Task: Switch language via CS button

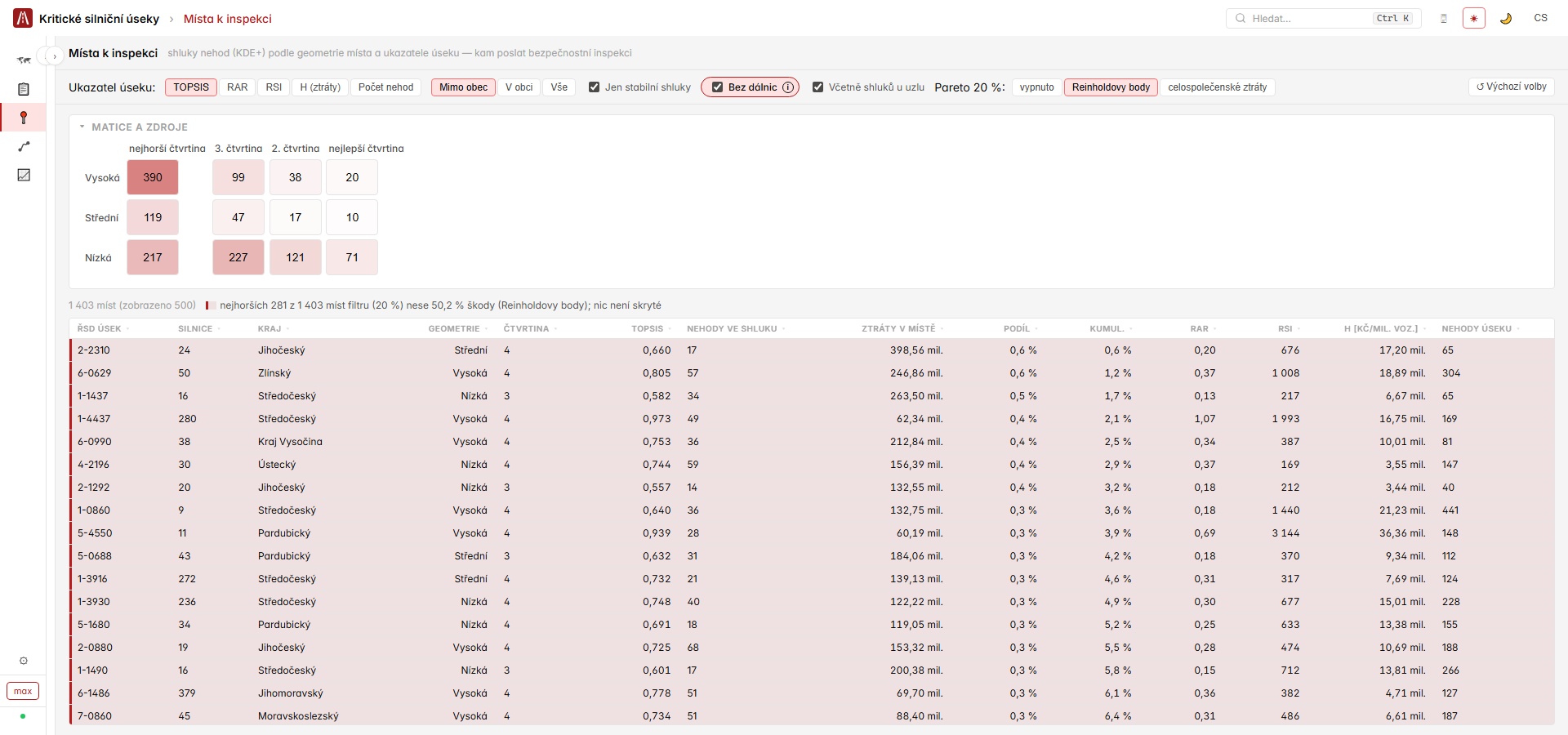Action: pyautogui.click(x=1540, y=18)
